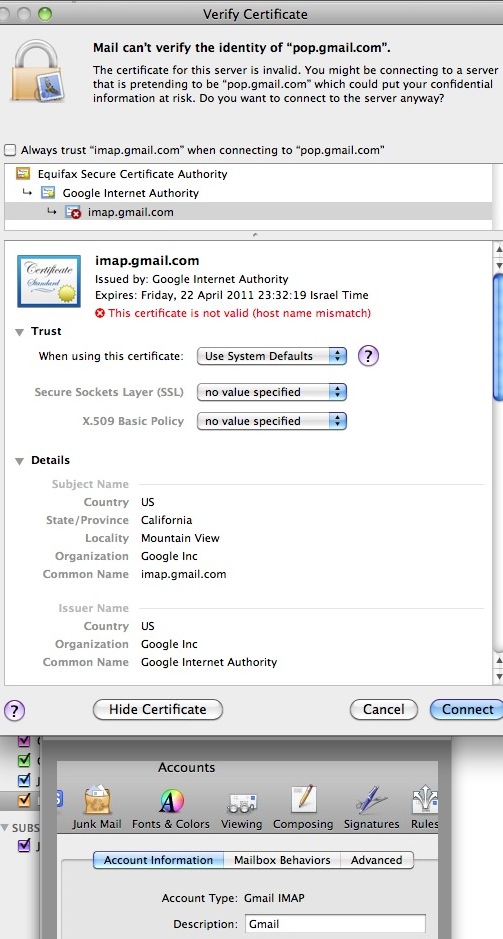Switch to Mailbox Behaviors tab

click(x=282, y=860)
